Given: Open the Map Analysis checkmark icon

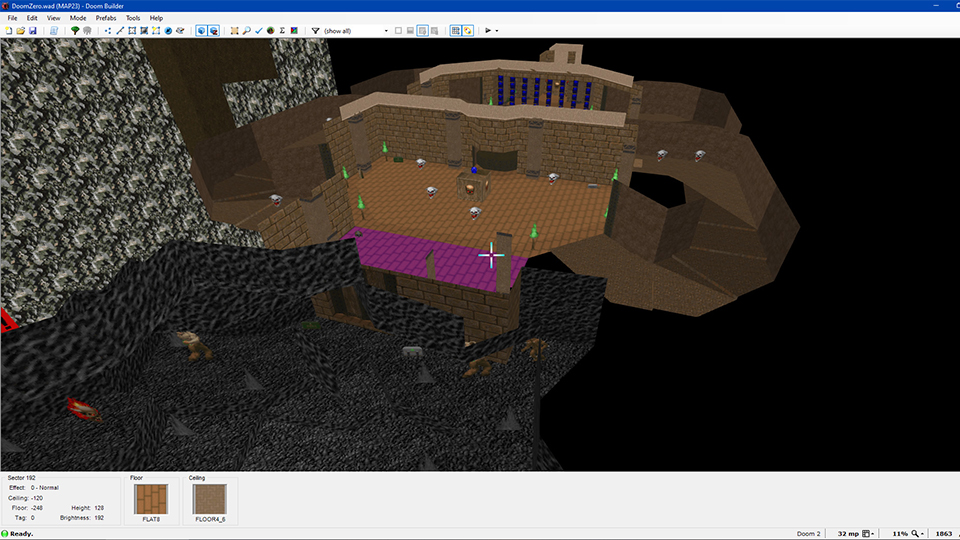Looking at the screenshot, I should [258, 31].
